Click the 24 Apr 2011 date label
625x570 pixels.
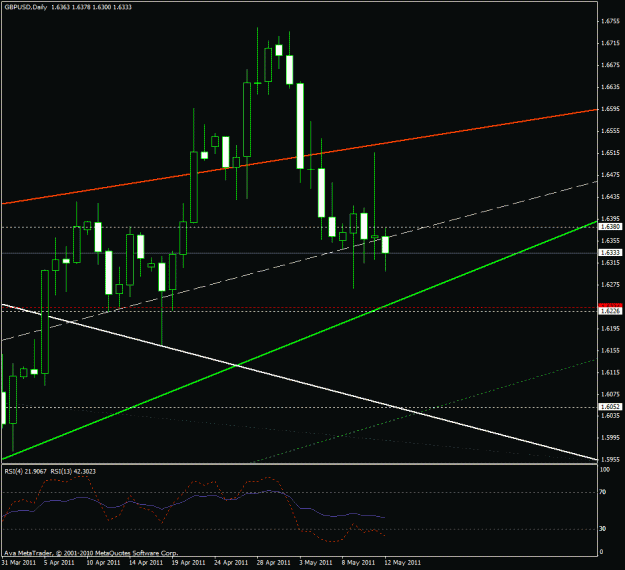pyautogui.click(x=231, y=563)
